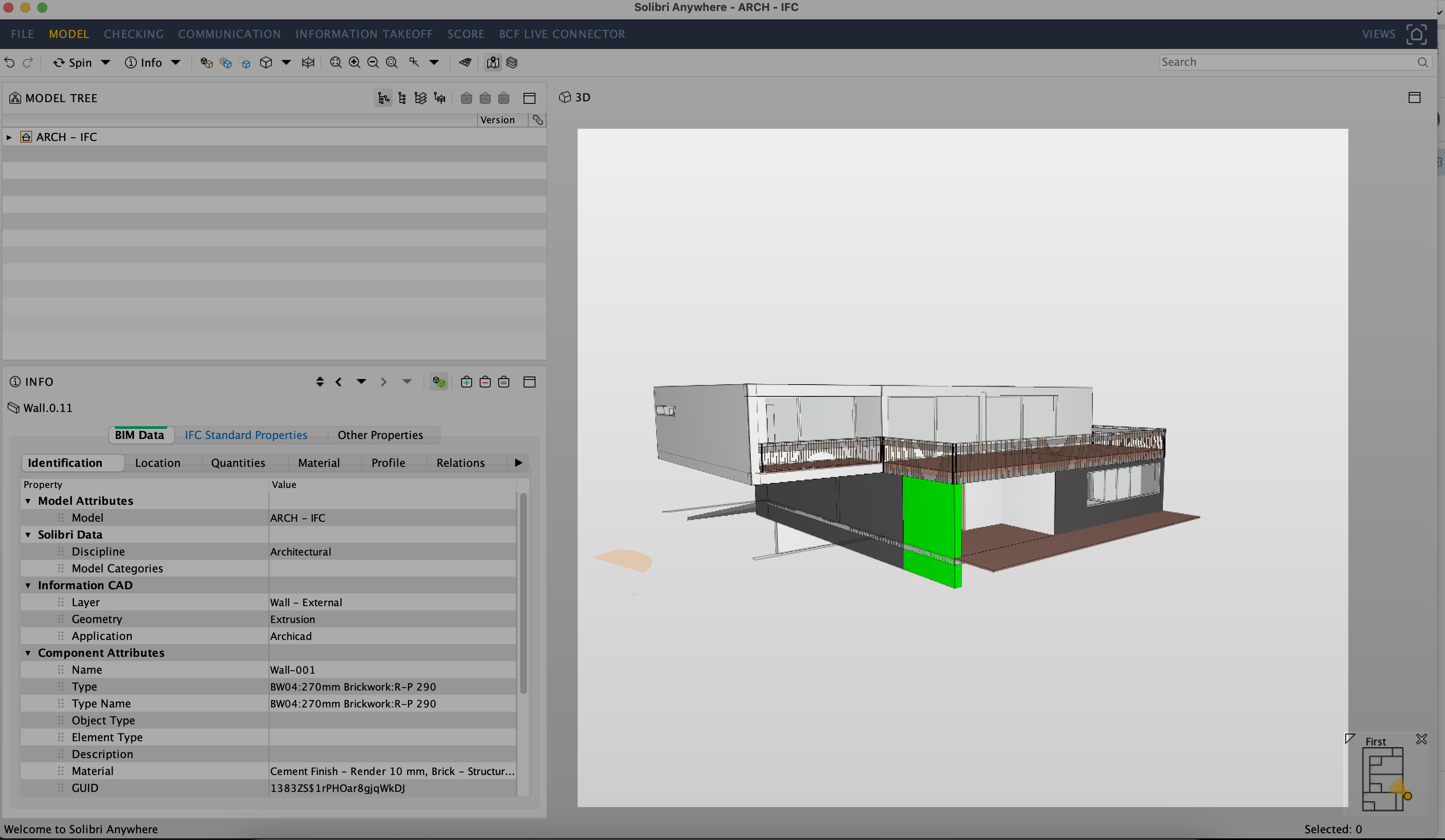
Task: Add component to basket in Info panel
Action: [x=466, y=381]
